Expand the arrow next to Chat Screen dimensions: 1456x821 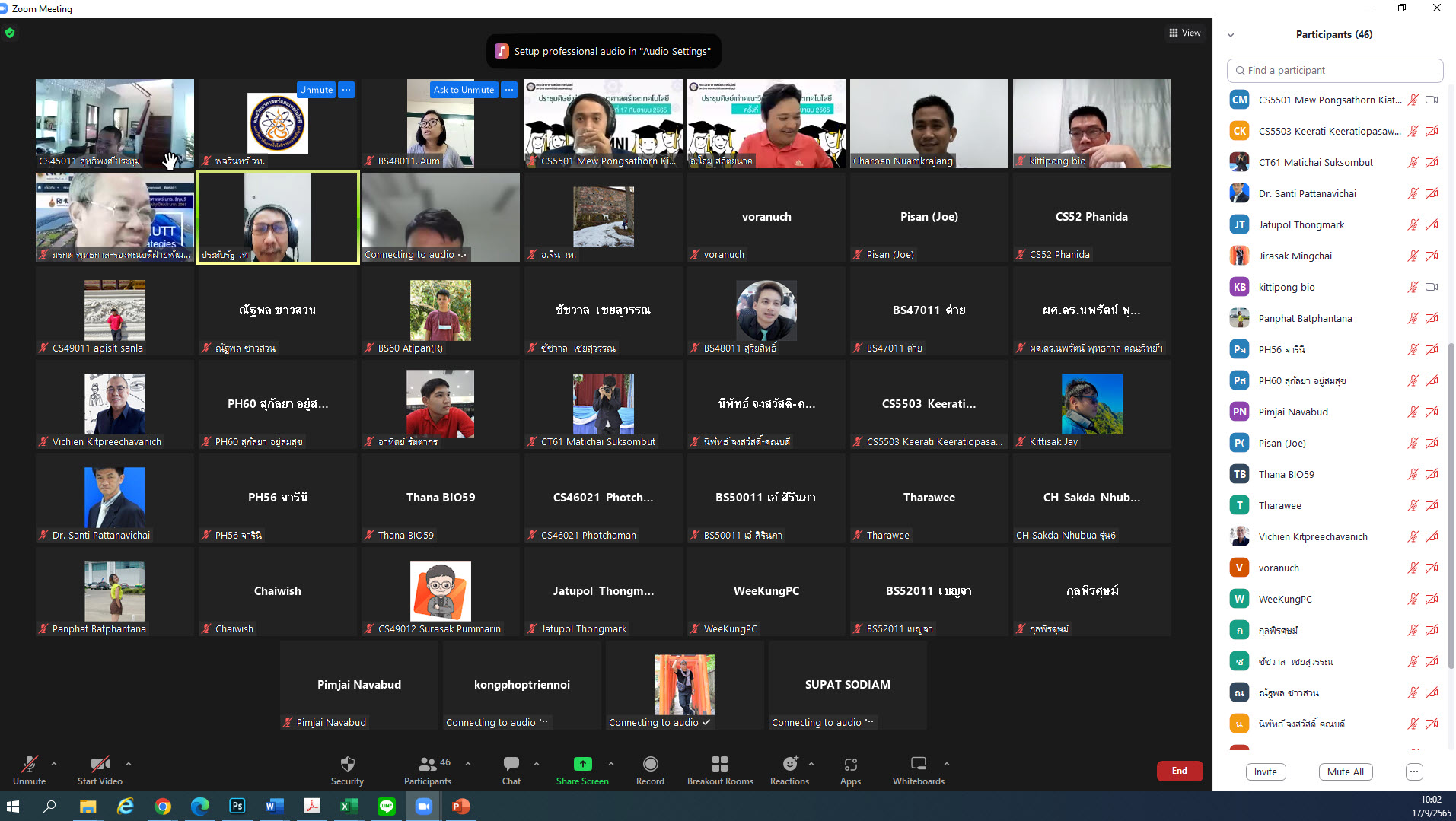pyautogui.click(x=537, y=763)
